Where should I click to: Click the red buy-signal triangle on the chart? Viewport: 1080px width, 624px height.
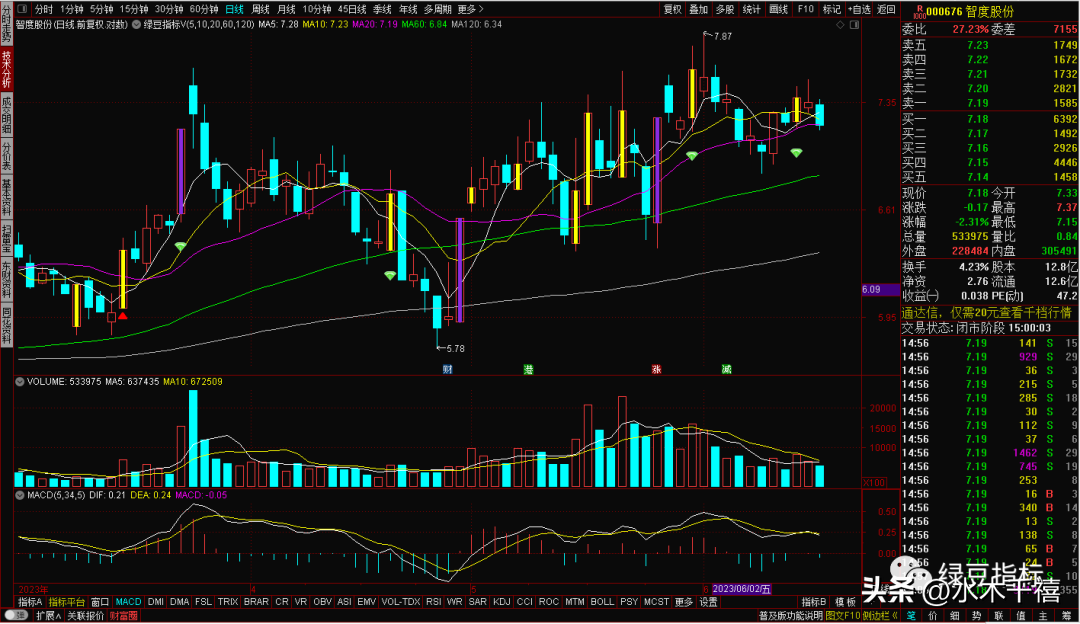tap(123, 316)
